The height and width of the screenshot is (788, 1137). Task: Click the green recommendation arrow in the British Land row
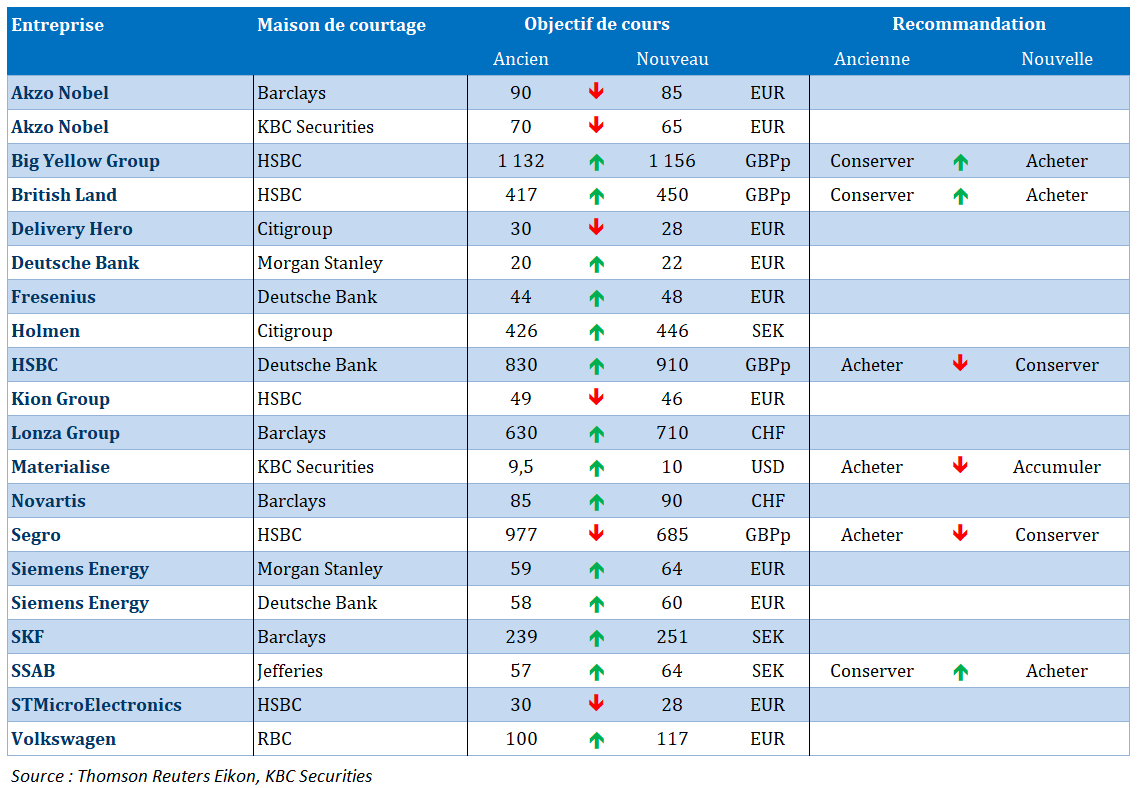(x=960, y=196)
